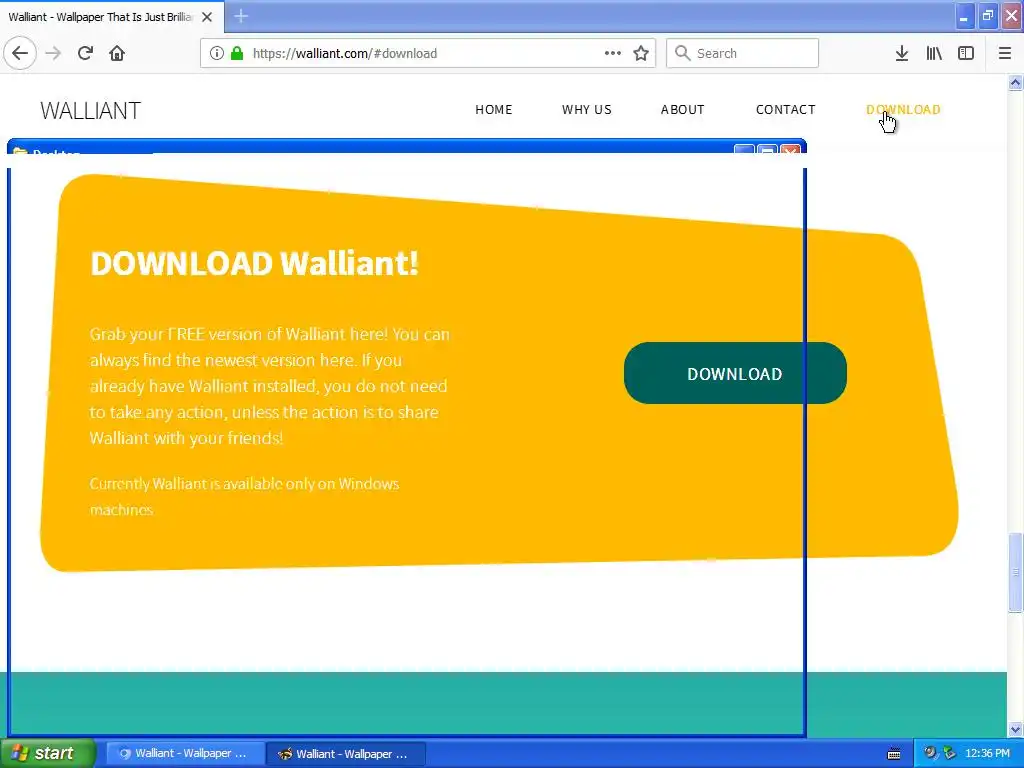Image resolution: width=1024 pixels, height=768 pixels.
Task: Open the library bookshelf icon
Action: (x=934, y=53)
